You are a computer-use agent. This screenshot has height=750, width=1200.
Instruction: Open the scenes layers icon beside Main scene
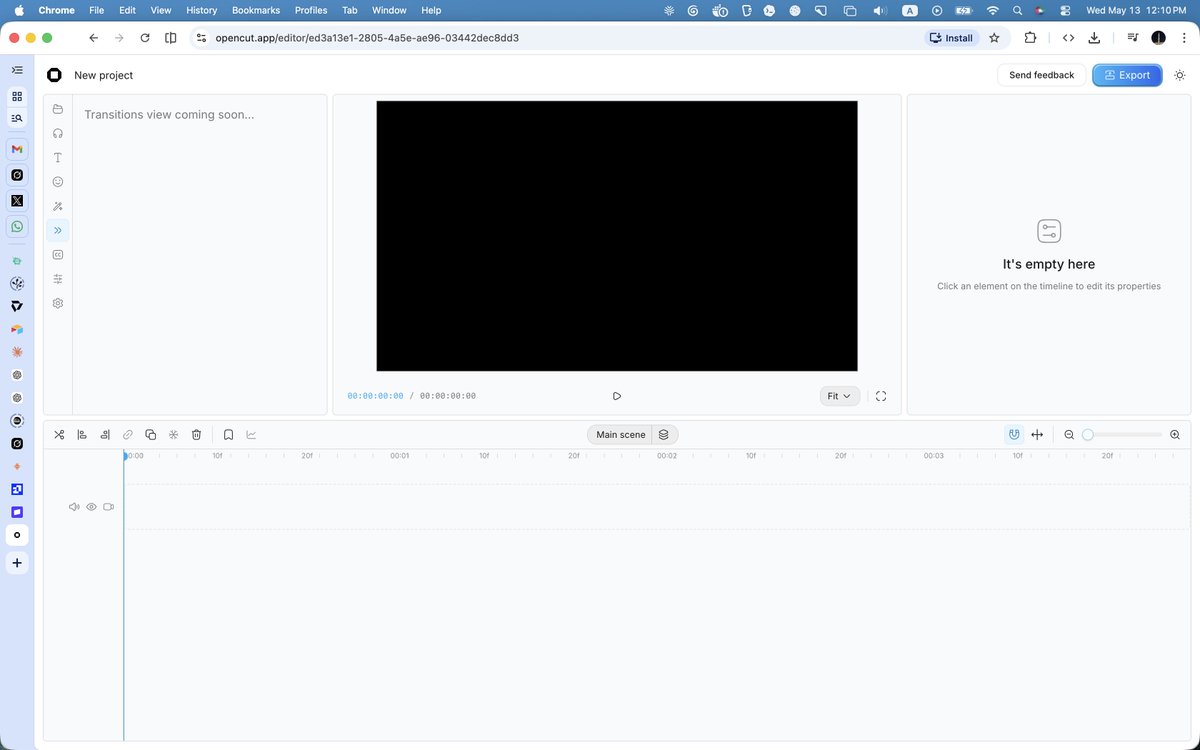(x=664, y=435)
